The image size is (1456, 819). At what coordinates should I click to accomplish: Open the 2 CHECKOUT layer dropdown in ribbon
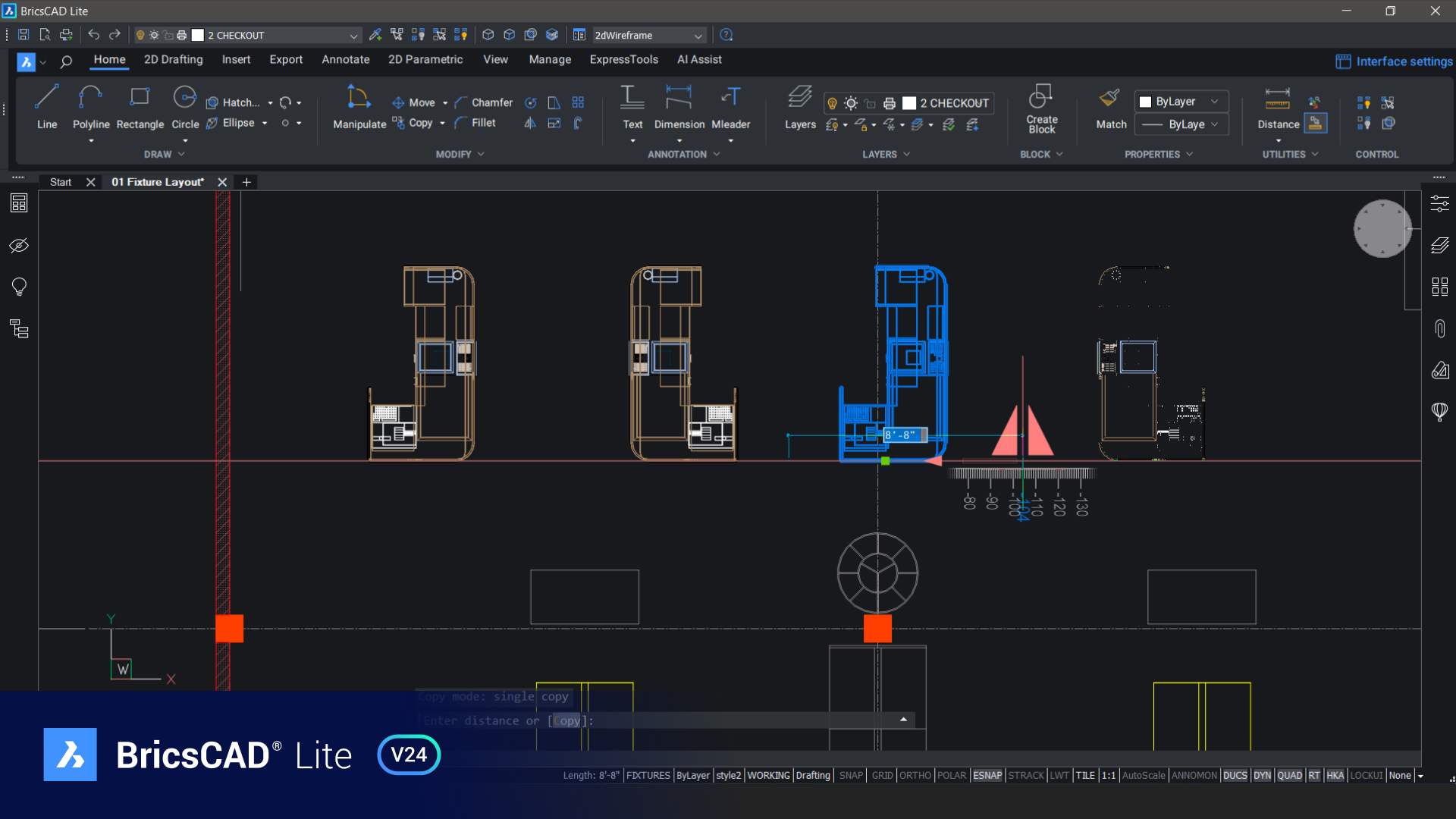[x=952, y=103]
